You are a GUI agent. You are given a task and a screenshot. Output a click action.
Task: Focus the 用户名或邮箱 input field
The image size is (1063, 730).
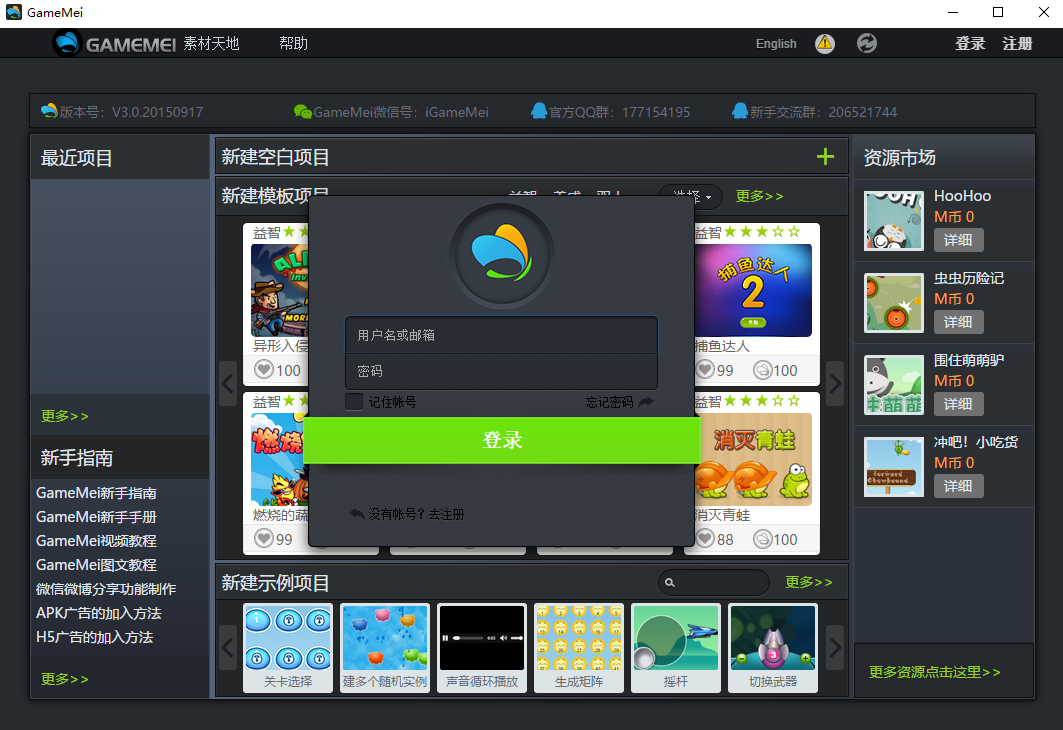click(x=502, y=335)
